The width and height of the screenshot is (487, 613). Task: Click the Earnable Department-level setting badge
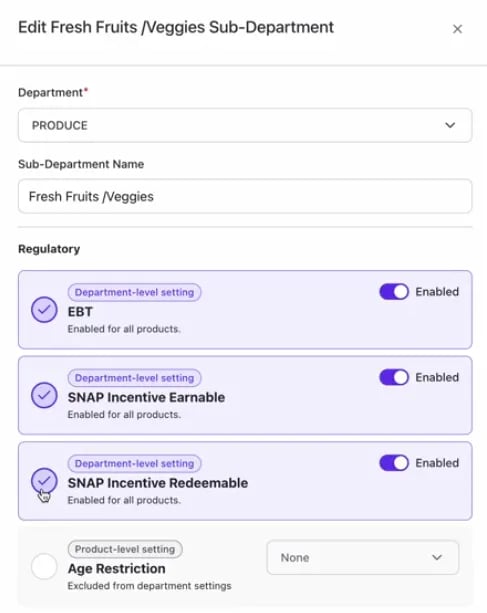(134, 378)
